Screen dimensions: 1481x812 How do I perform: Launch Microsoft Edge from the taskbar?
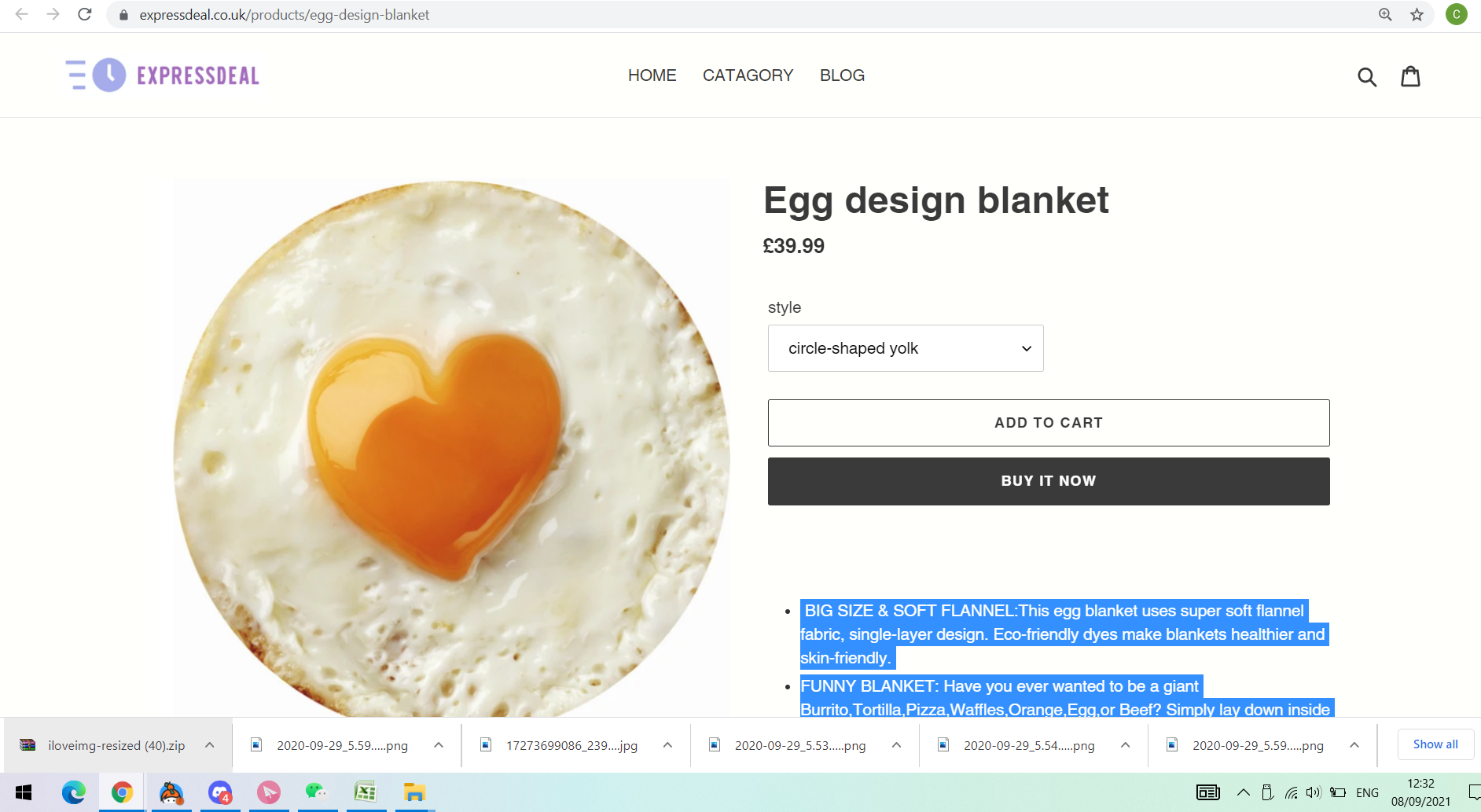[73, 792]
